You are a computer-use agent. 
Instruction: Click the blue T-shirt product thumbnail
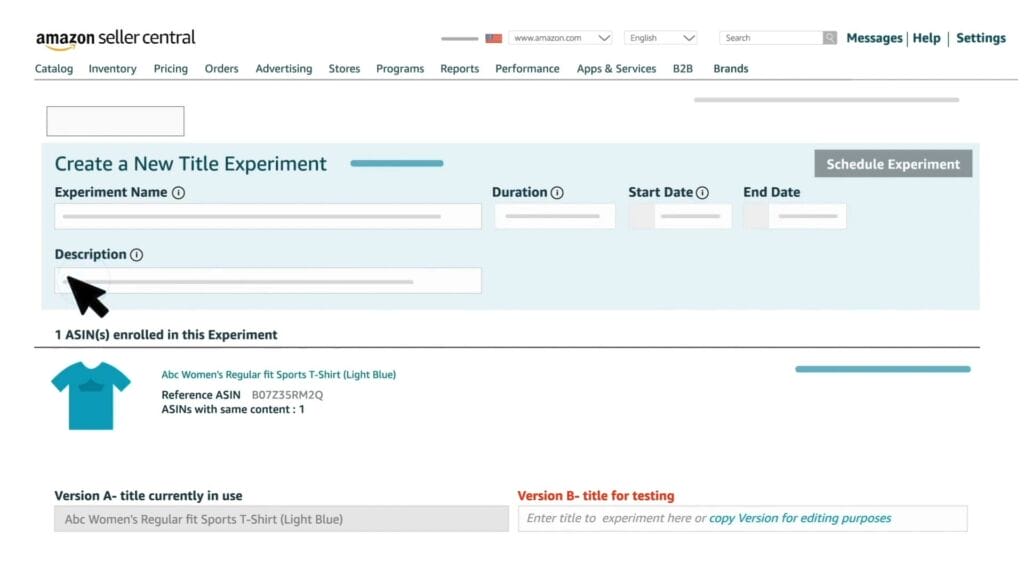click(x=91, y=396)
